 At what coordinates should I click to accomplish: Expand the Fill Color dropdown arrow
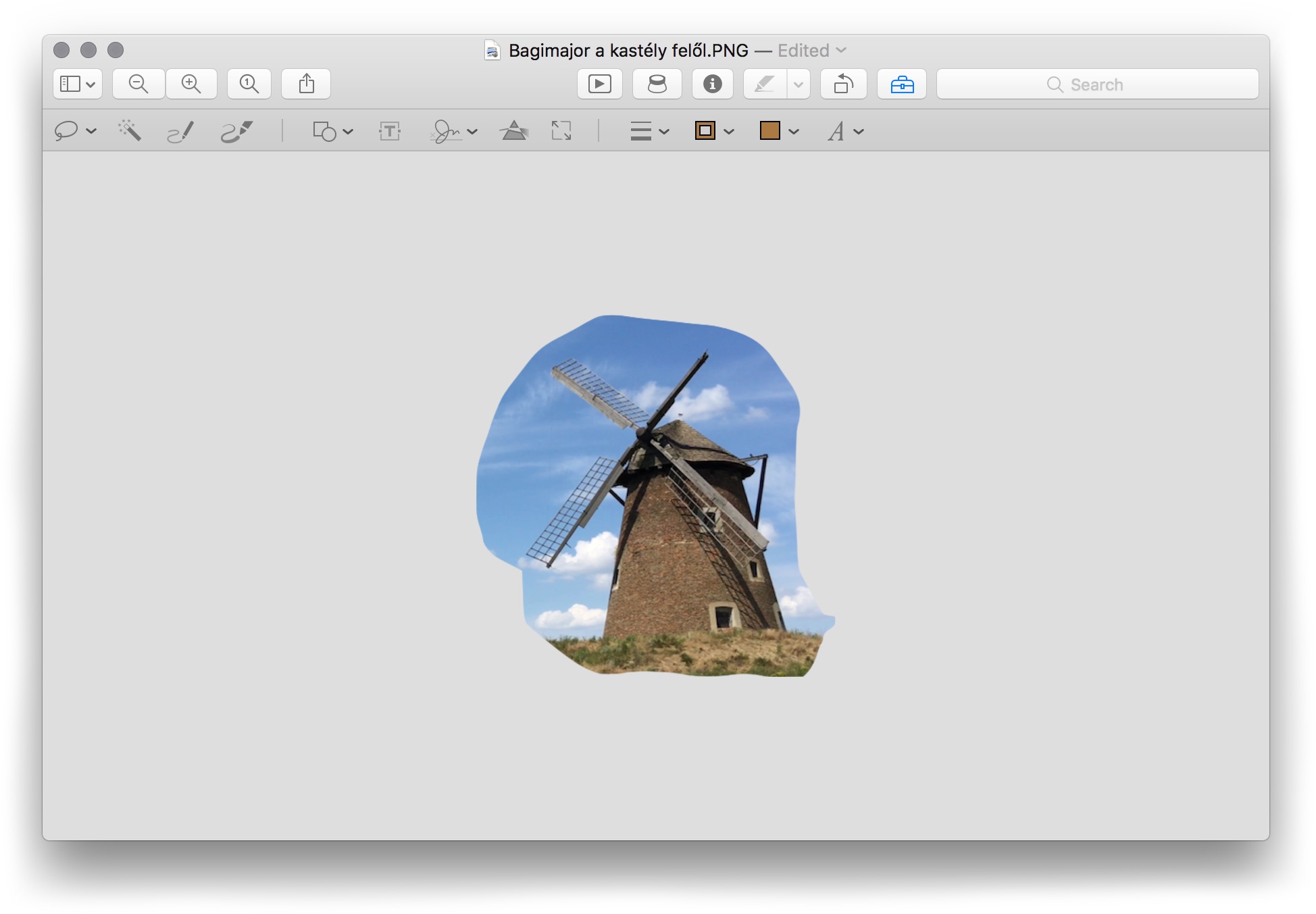(x=794, y=132)
